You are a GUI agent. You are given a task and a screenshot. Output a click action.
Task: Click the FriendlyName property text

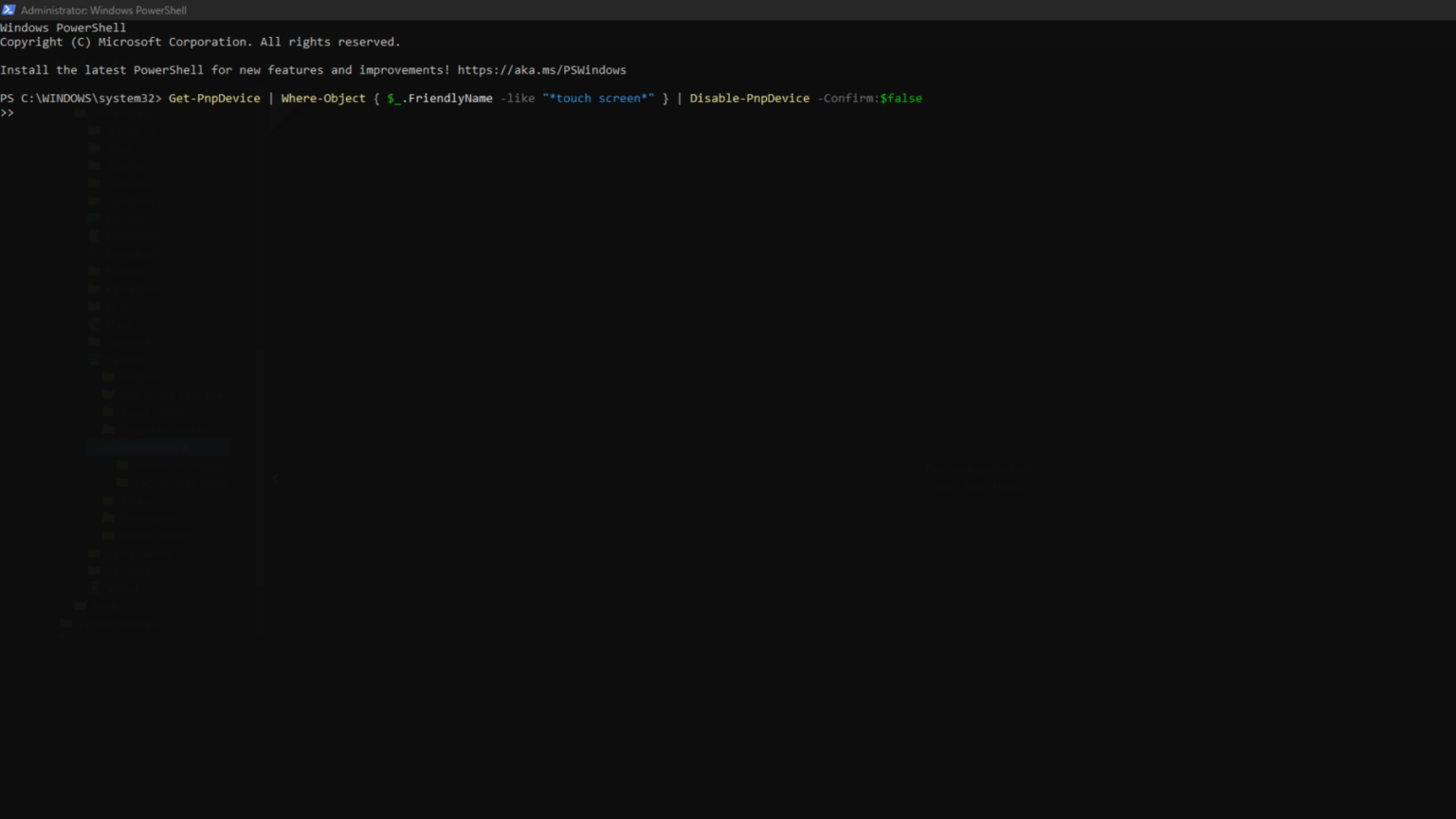coord(450,99)
